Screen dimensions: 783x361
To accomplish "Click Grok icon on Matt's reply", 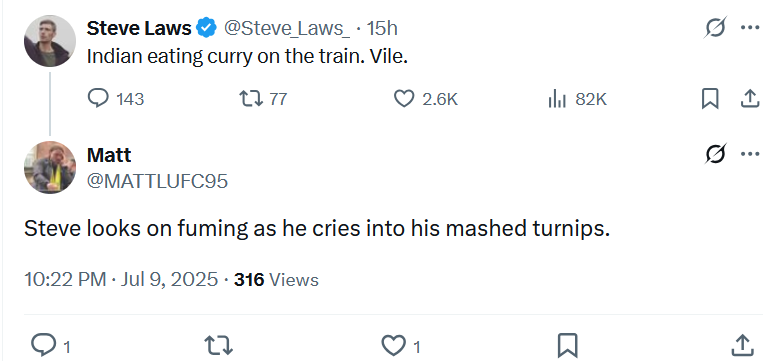I will tap(715, 154).
